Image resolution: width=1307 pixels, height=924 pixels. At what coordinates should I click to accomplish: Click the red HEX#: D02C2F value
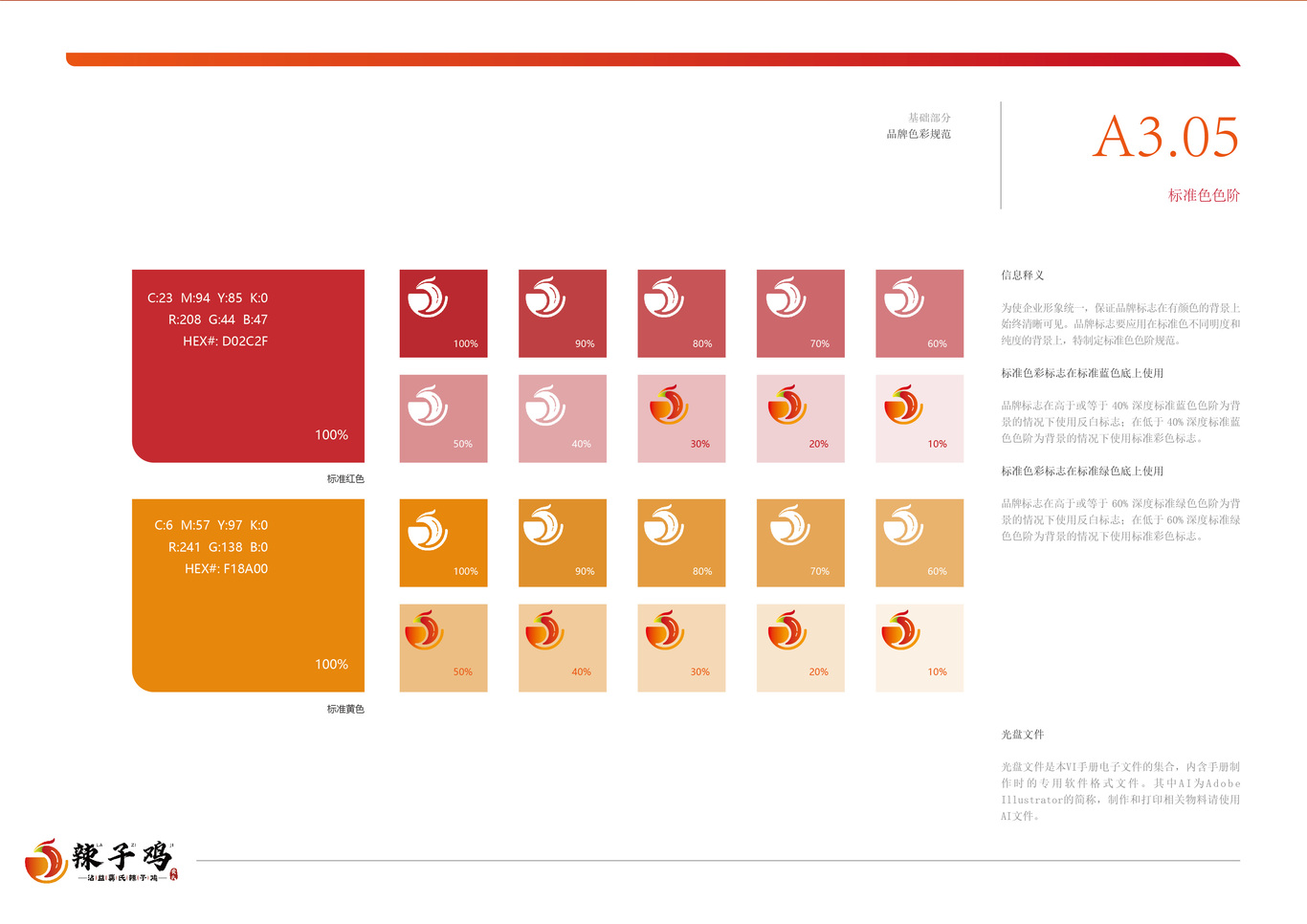click(x=225, y=341)
